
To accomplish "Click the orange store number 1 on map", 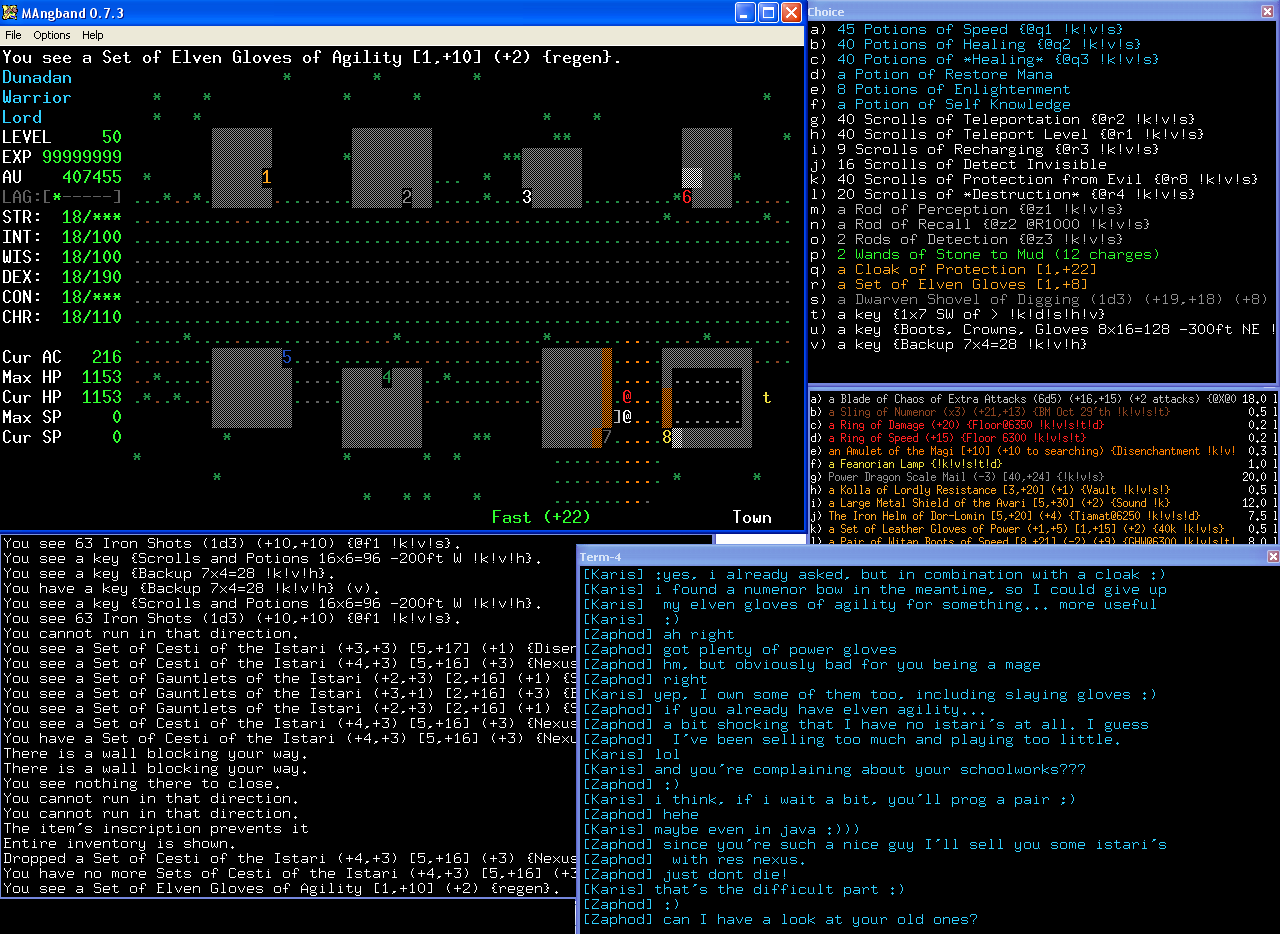I will point(267,177).
